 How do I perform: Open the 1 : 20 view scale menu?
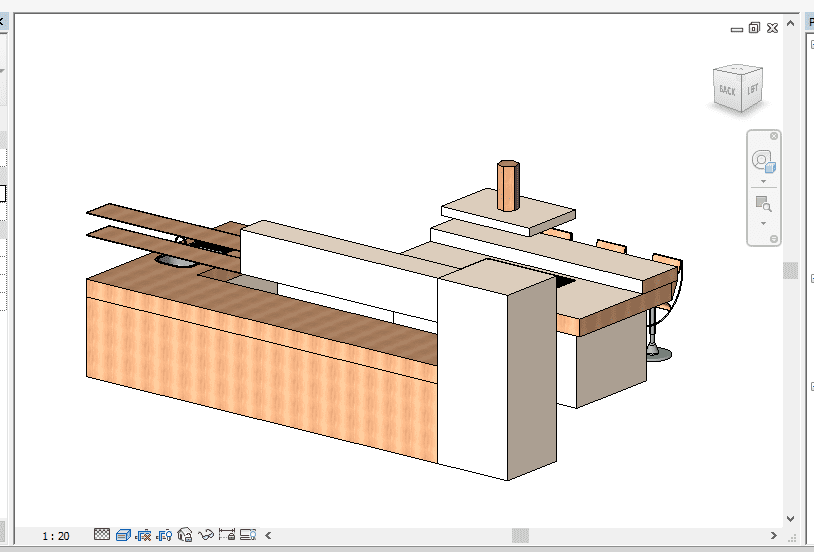pos(56,536)
